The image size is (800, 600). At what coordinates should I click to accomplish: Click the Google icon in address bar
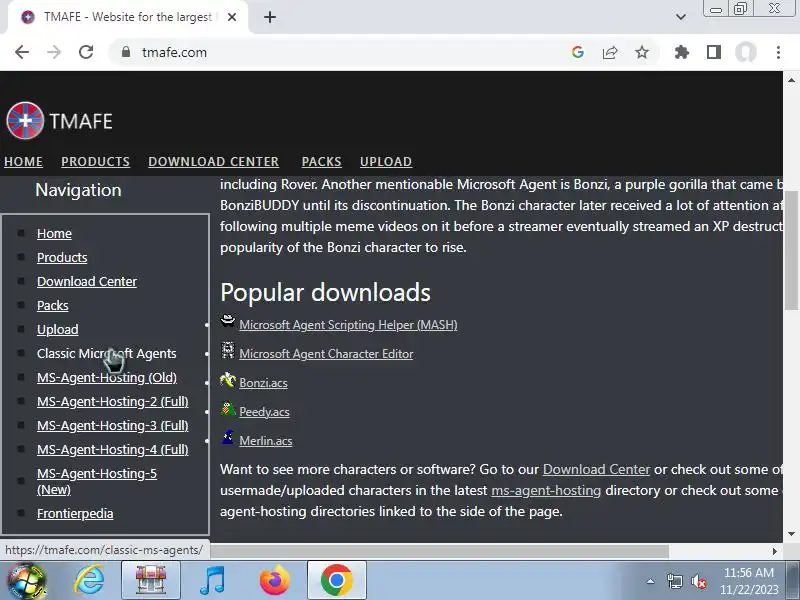click(578, 52)
